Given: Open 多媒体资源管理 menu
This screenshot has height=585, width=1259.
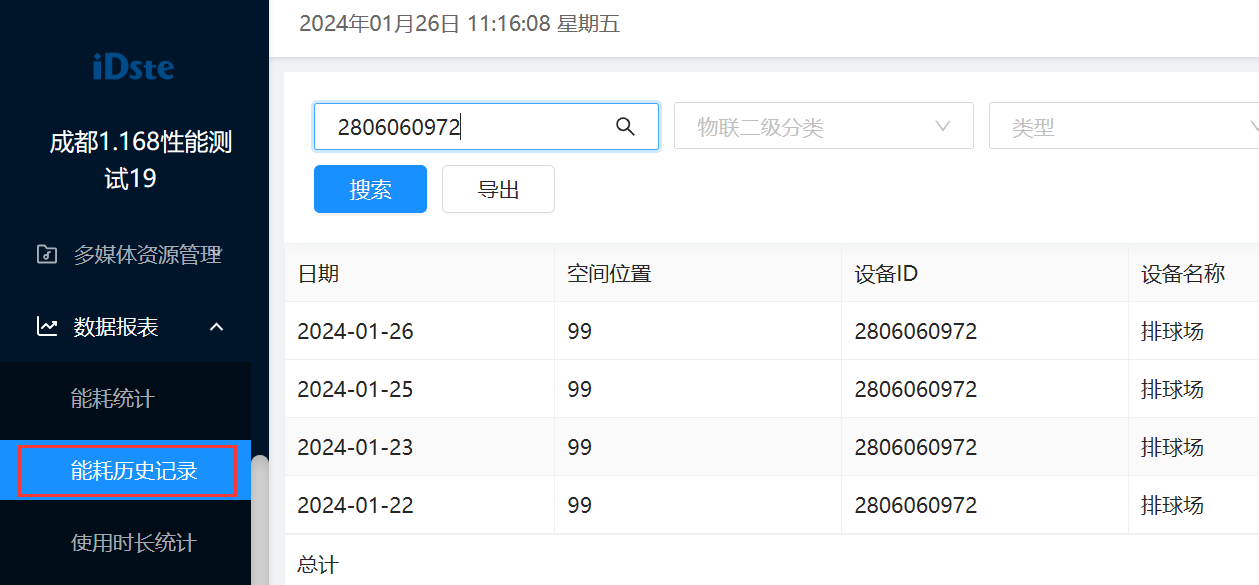Looking at the screenshot, I should 147,255.
